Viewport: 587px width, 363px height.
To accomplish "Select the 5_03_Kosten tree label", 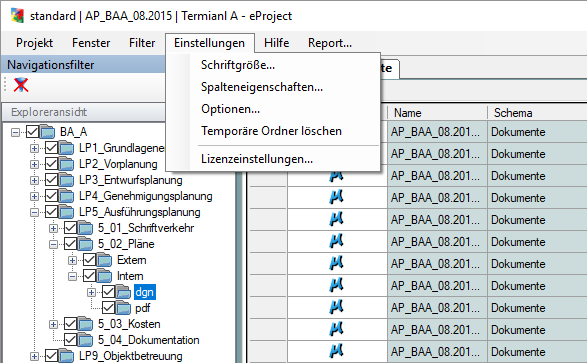I will point(129,324).
